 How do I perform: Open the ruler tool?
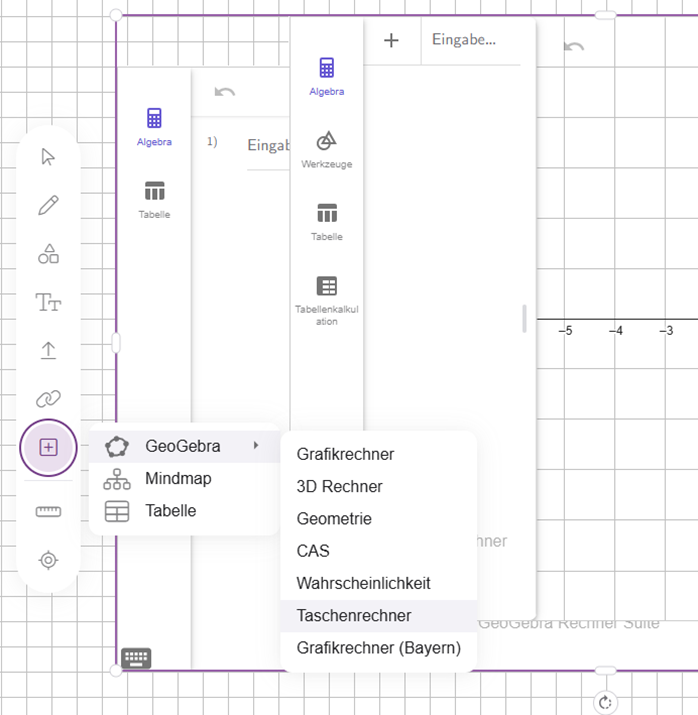(48, 512)
